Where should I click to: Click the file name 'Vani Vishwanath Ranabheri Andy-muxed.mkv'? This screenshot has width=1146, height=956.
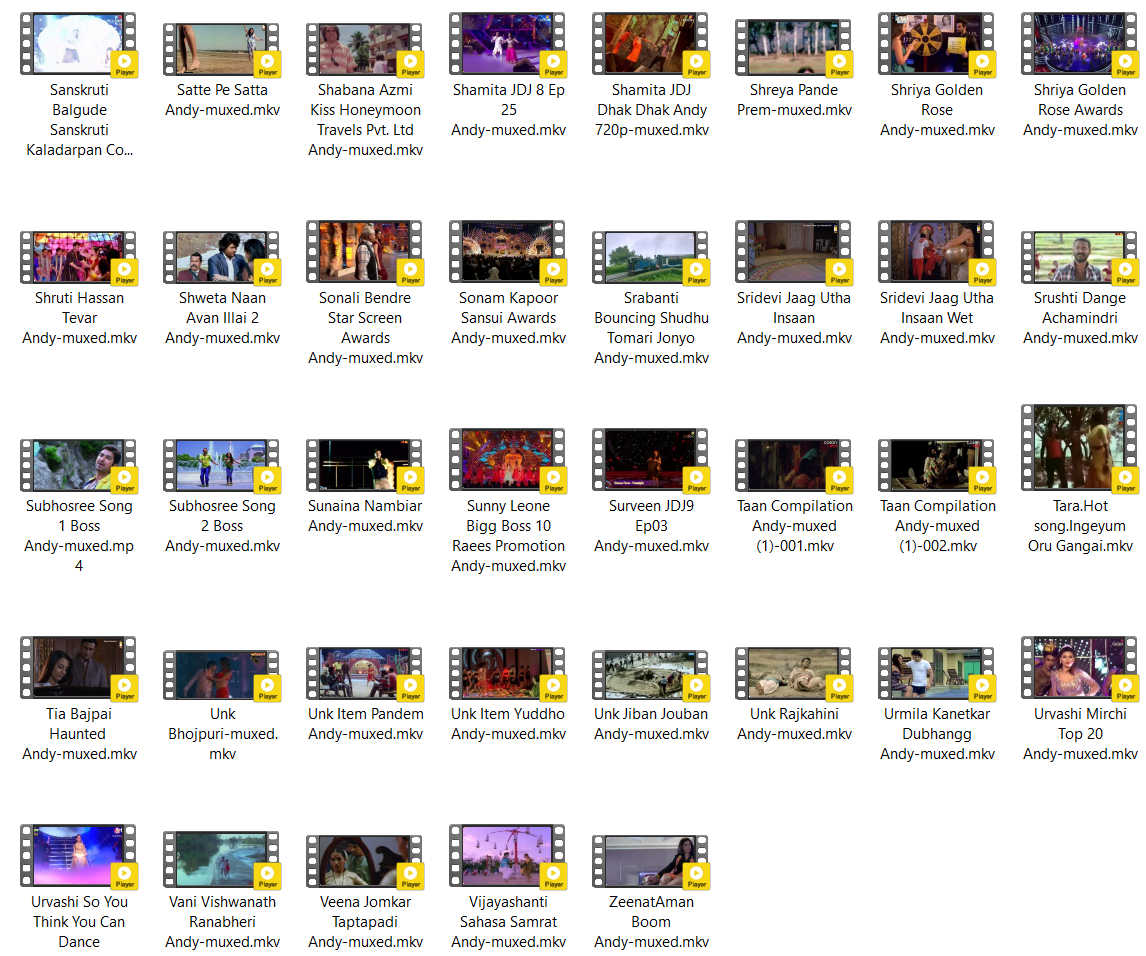click(222, 922)
